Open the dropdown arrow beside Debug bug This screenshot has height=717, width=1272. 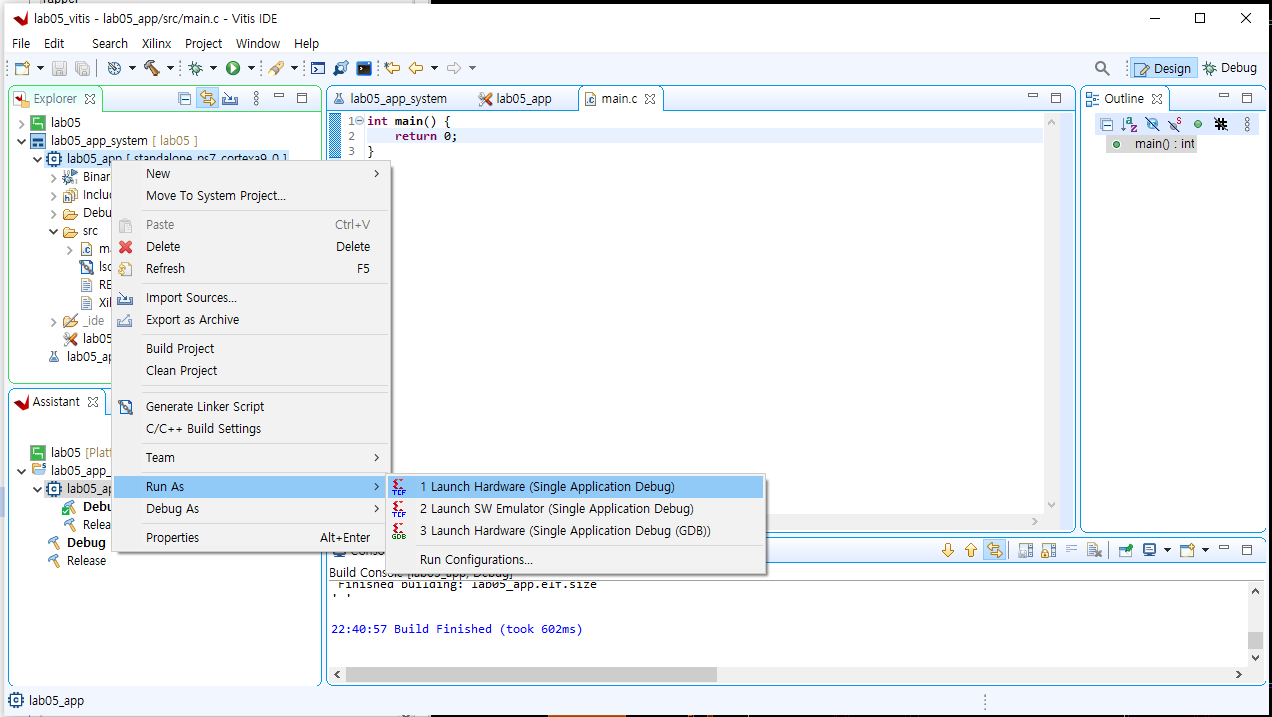213,68
